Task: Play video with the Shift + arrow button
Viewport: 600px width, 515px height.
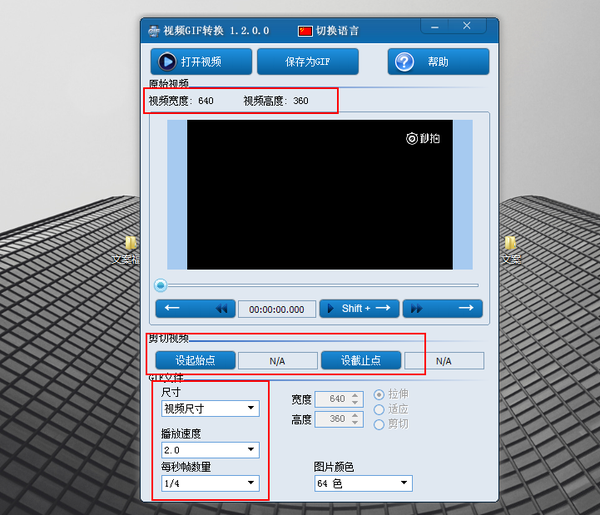Action: 359,308
